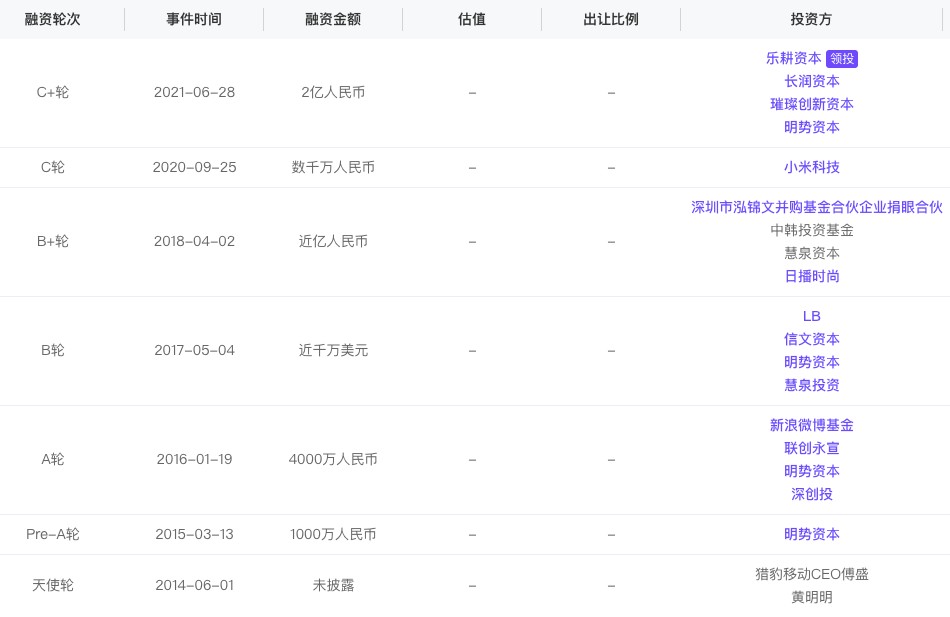Open the 小米科技 investor link

coord(811,167)
